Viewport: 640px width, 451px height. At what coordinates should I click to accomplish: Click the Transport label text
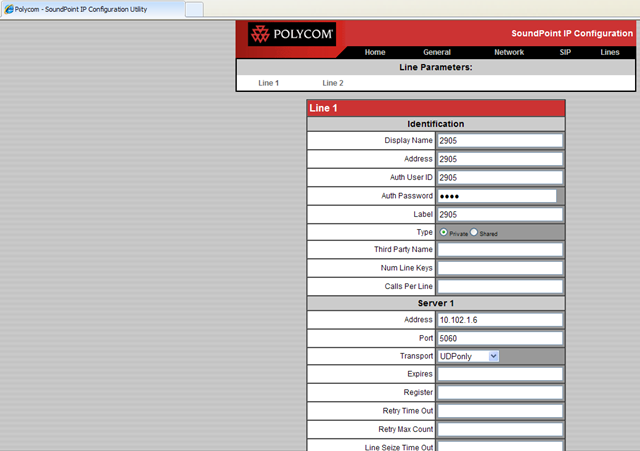tap(416, 356)
